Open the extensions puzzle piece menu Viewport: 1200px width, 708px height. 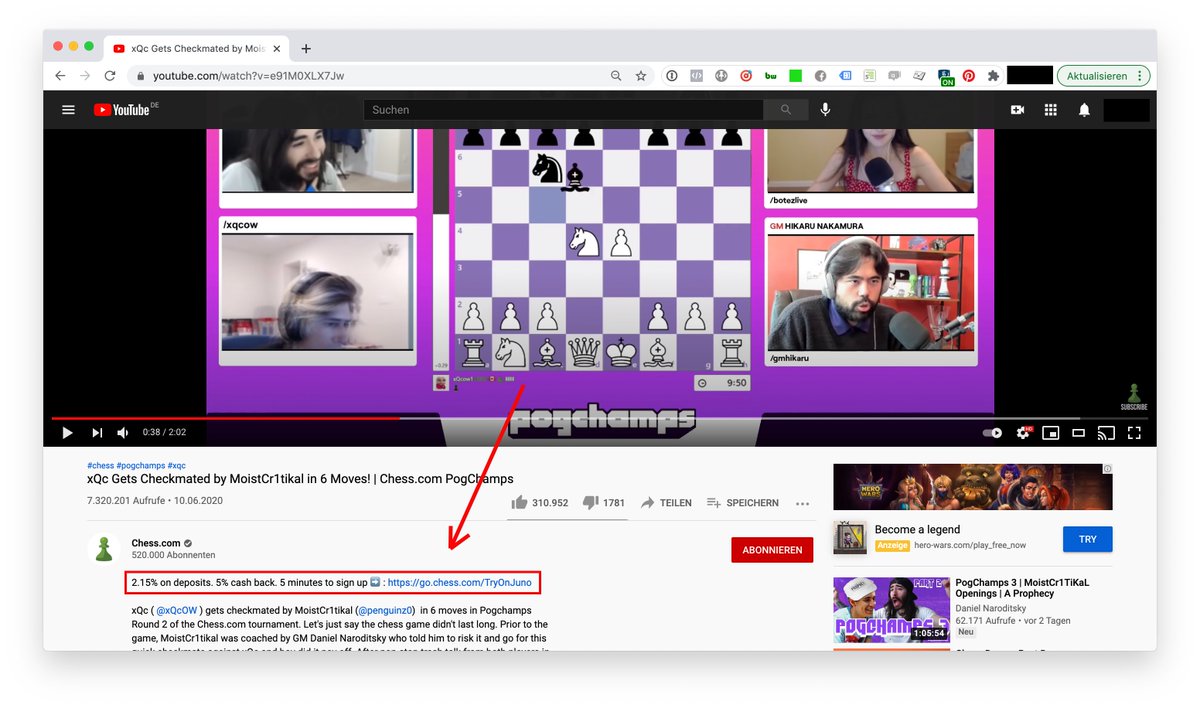click(993, 76)
